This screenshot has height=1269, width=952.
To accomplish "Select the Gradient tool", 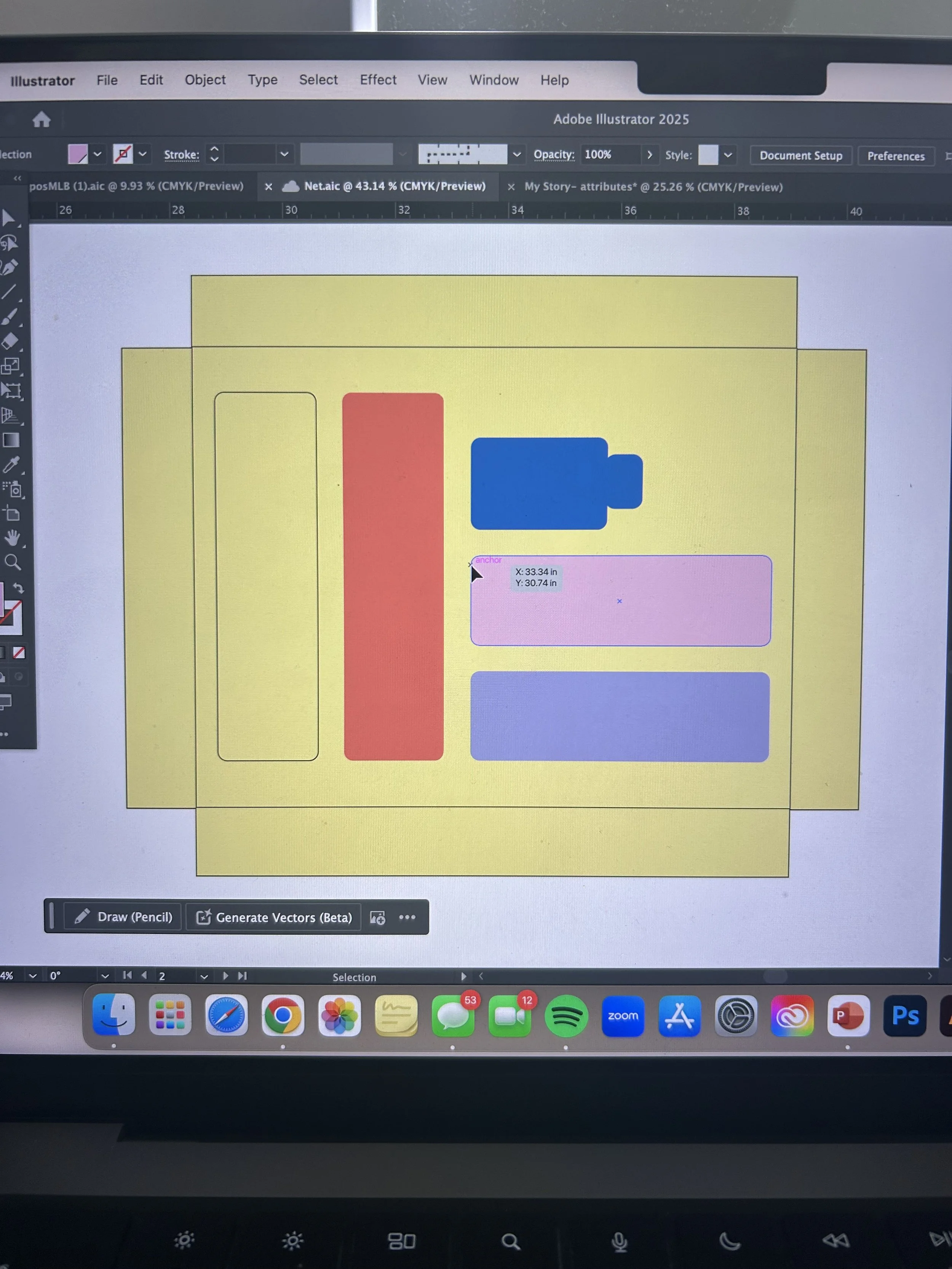I will click(11, 440).
